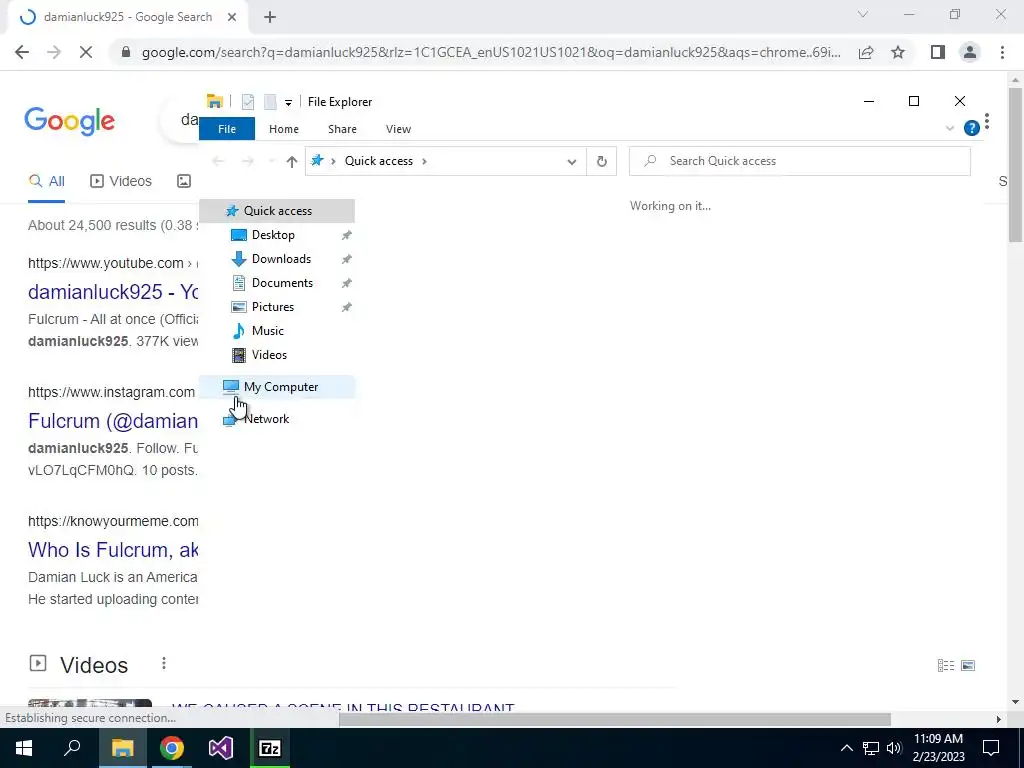Open Chrome tab search dropdown arrow
The height and width of the screenshot is (768, 1024).
tap(863, 14)
